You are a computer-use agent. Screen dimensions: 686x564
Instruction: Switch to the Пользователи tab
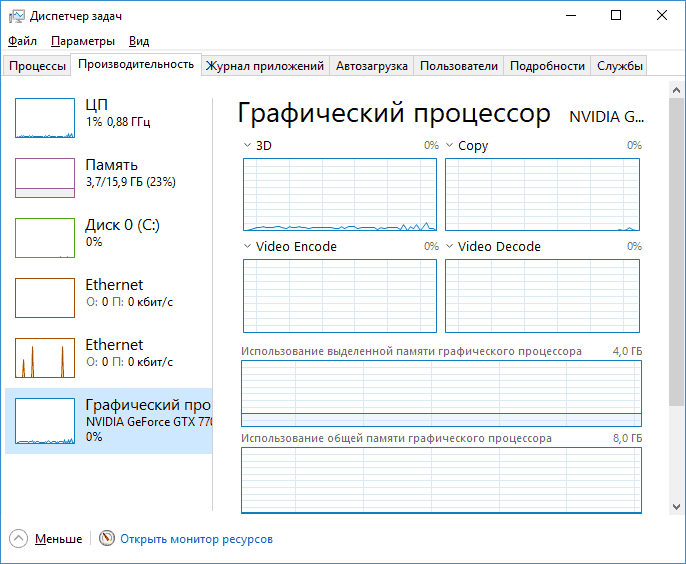click(458, 66)
